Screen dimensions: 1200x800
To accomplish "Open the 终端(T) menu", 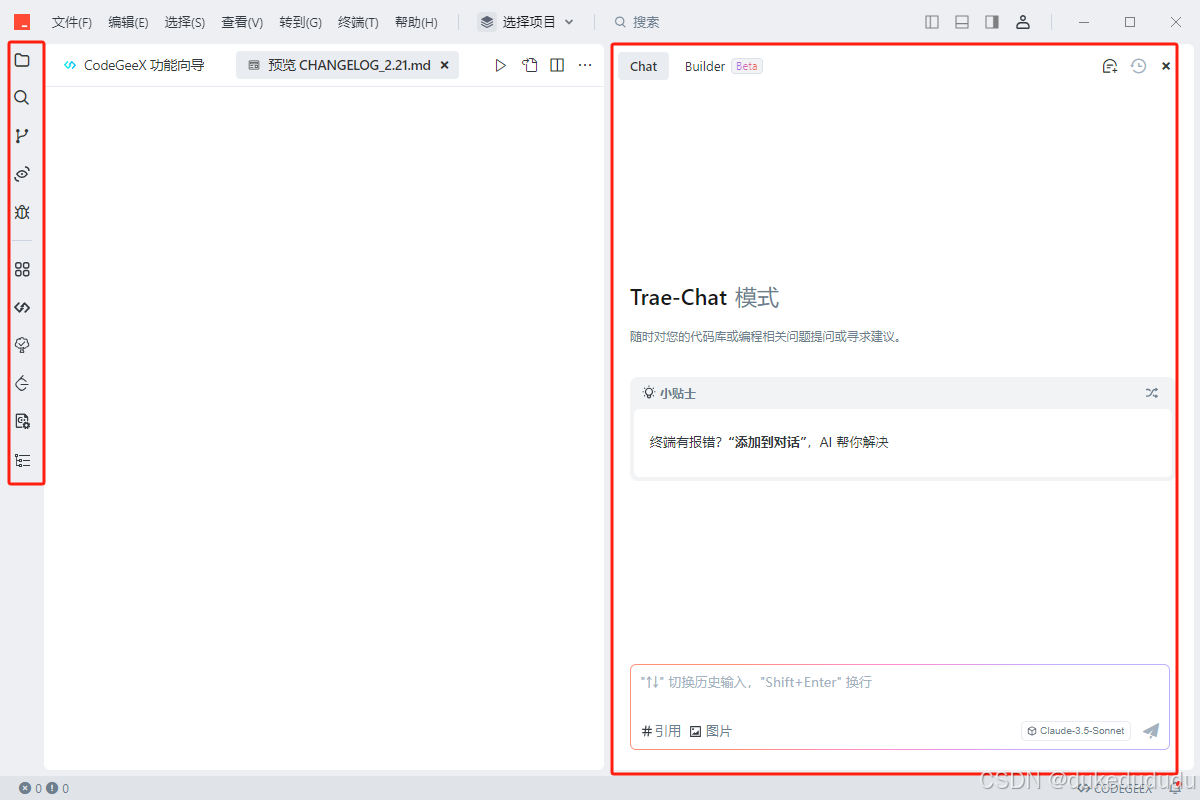I will tap(358, 22).
